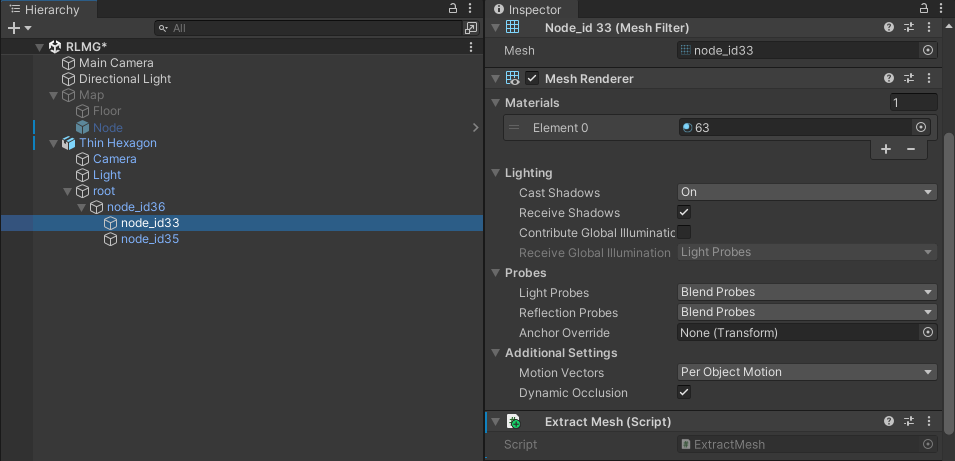Collapse the node_id36 tree item

(81, 207)
